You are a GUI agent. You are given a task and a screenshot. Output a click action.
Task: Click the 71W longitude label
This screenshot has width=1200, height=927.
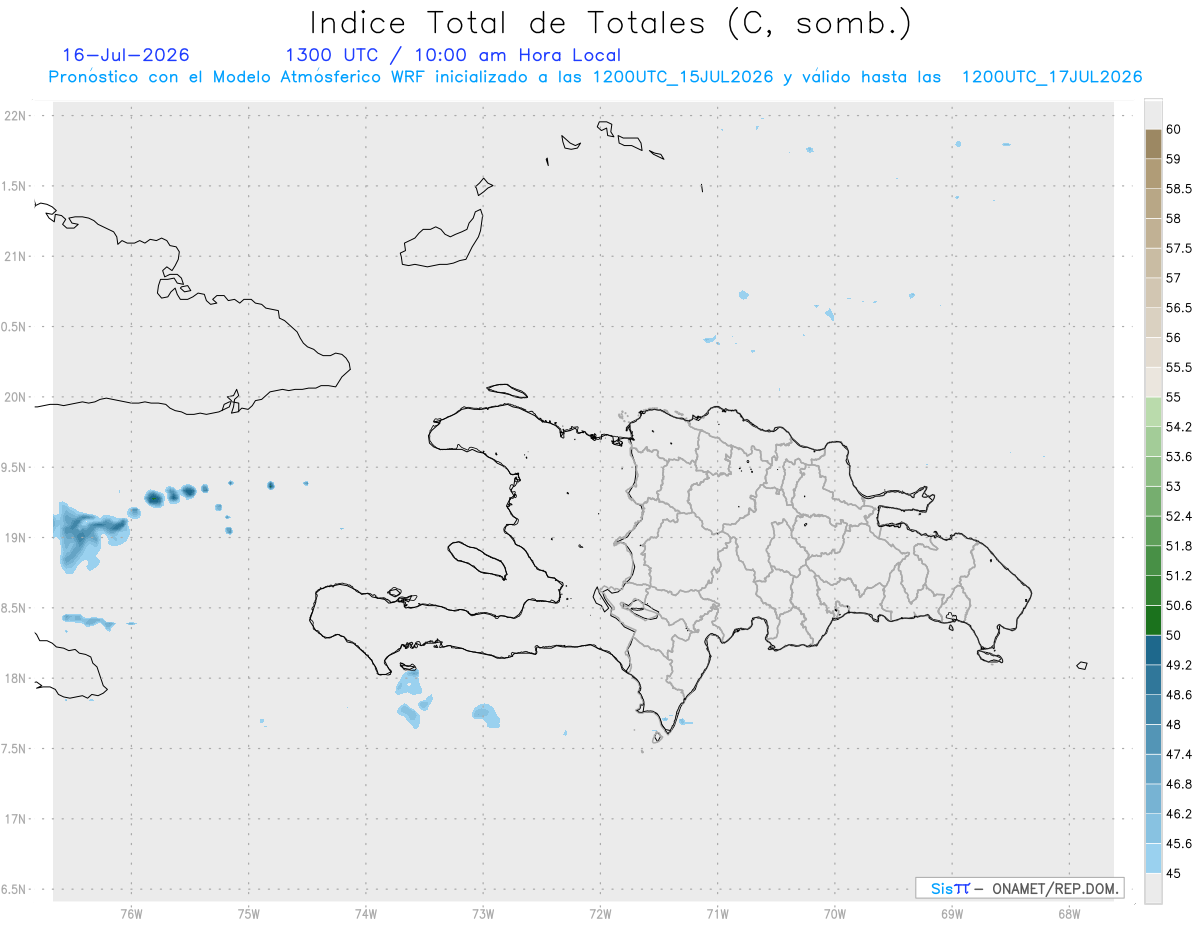pyautogui.click(x=717, y=914)
